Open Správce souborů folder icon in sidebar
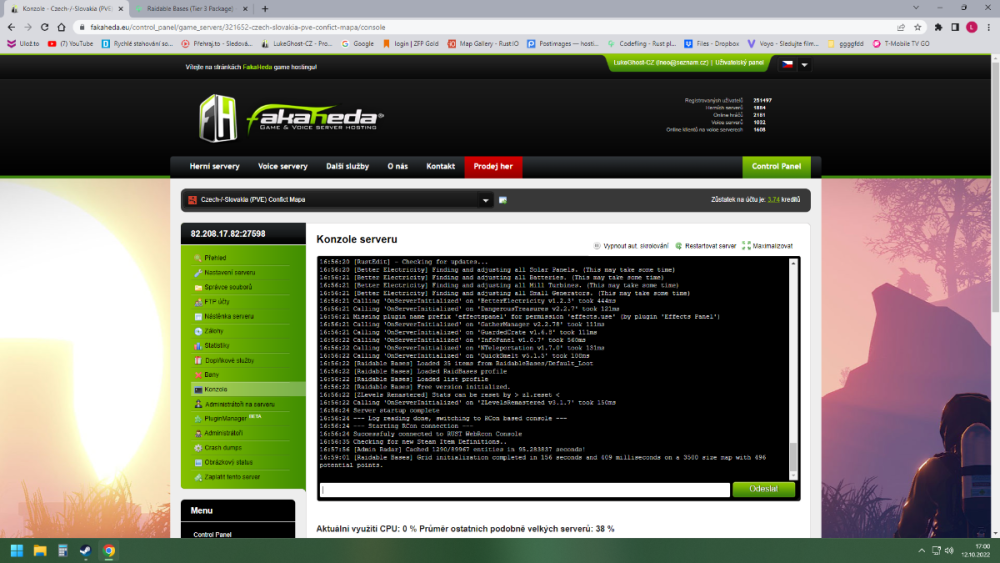 tap(198, 287)
